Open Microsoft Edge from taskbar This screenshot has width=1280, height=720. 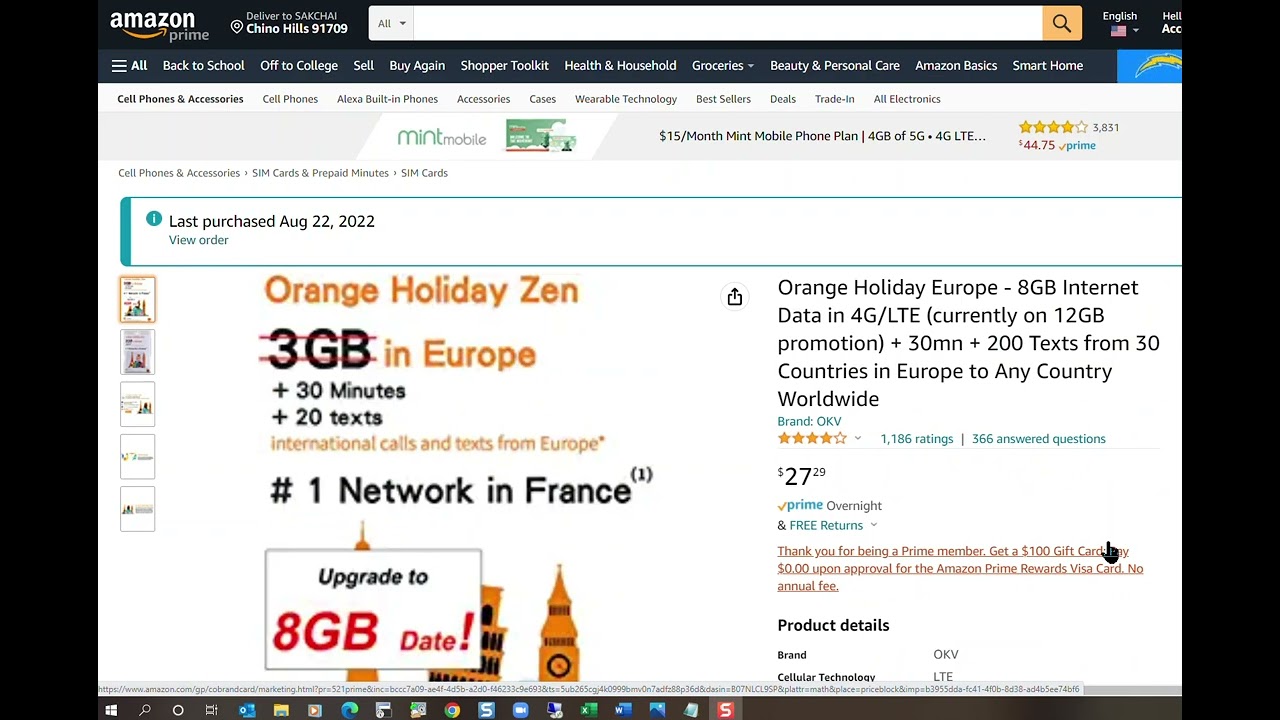(x=349, y=710)
